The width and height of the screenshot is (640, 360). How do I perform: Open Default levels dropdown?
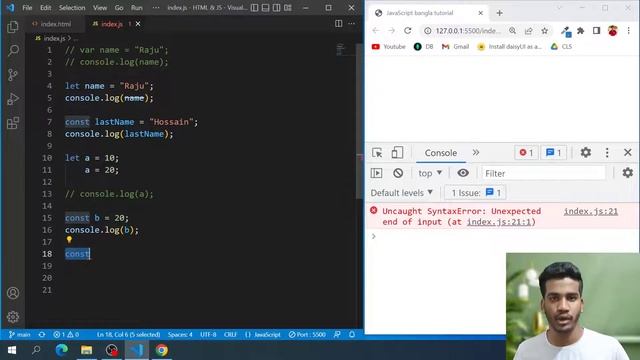click(x=402, y=193)
